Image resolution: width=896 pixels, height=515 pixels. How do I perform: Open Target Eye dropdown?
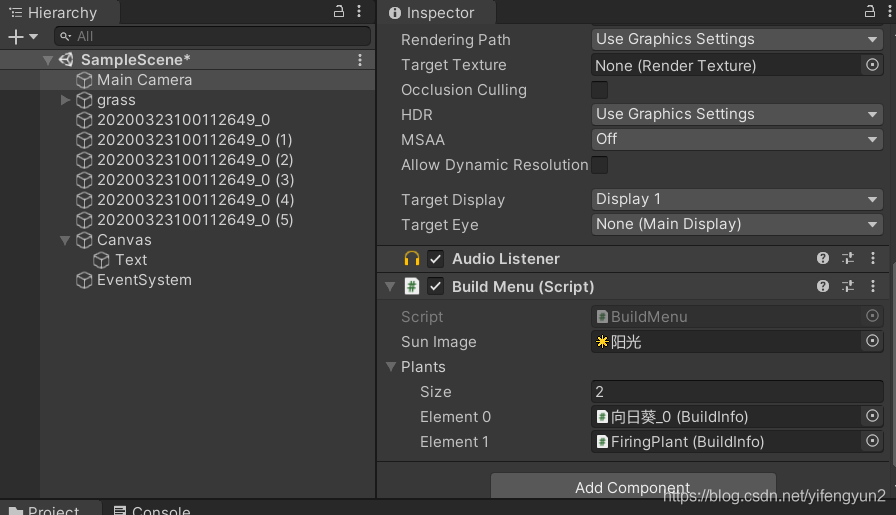coord(737,225)
